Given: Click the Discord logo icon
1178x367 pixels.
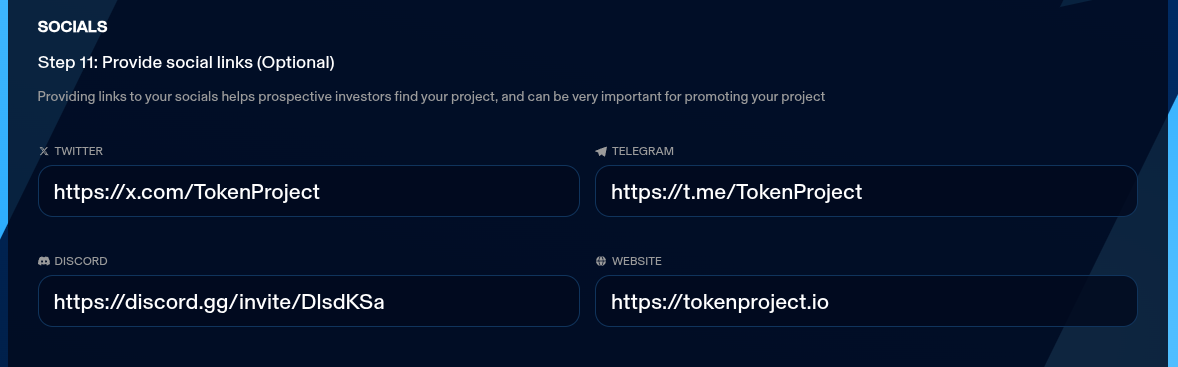Looking at the screenshot, I should click(44, 261).
